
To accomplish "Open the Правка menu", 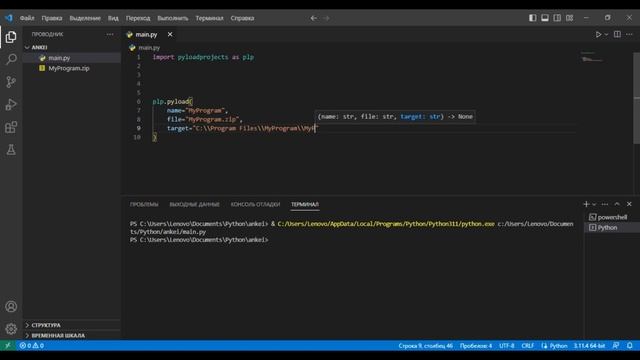I will tap(52, 18).
